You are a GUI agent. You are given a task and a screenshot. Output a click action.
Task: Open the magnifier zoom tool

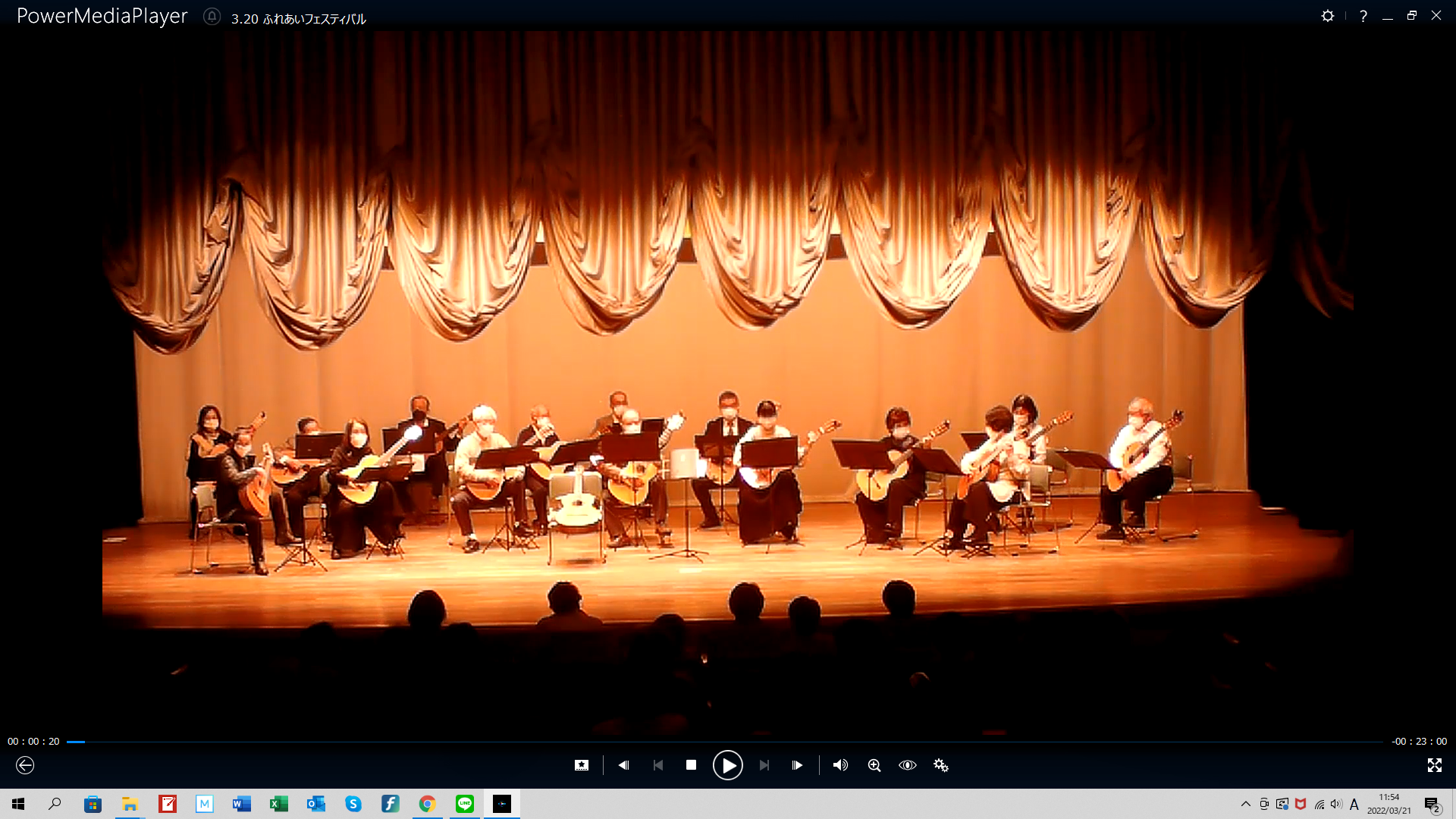[x=874, y=765]
